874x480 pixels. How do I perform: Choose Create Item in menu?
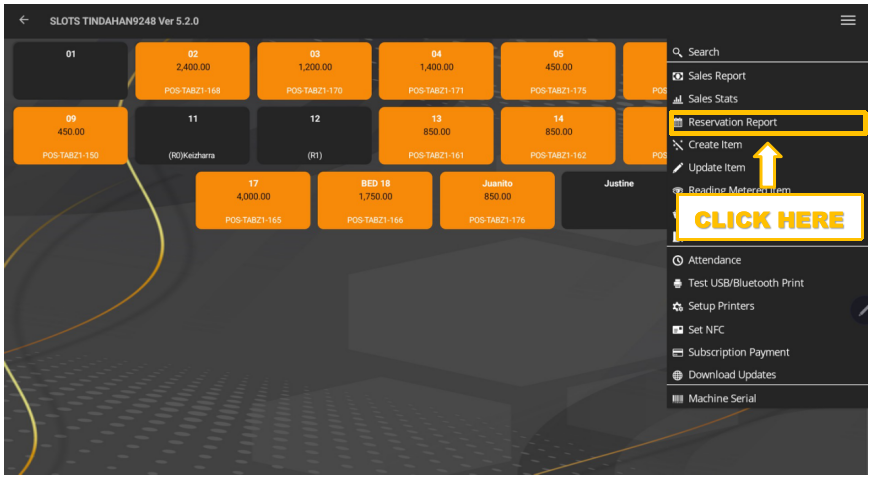(715, 145)
